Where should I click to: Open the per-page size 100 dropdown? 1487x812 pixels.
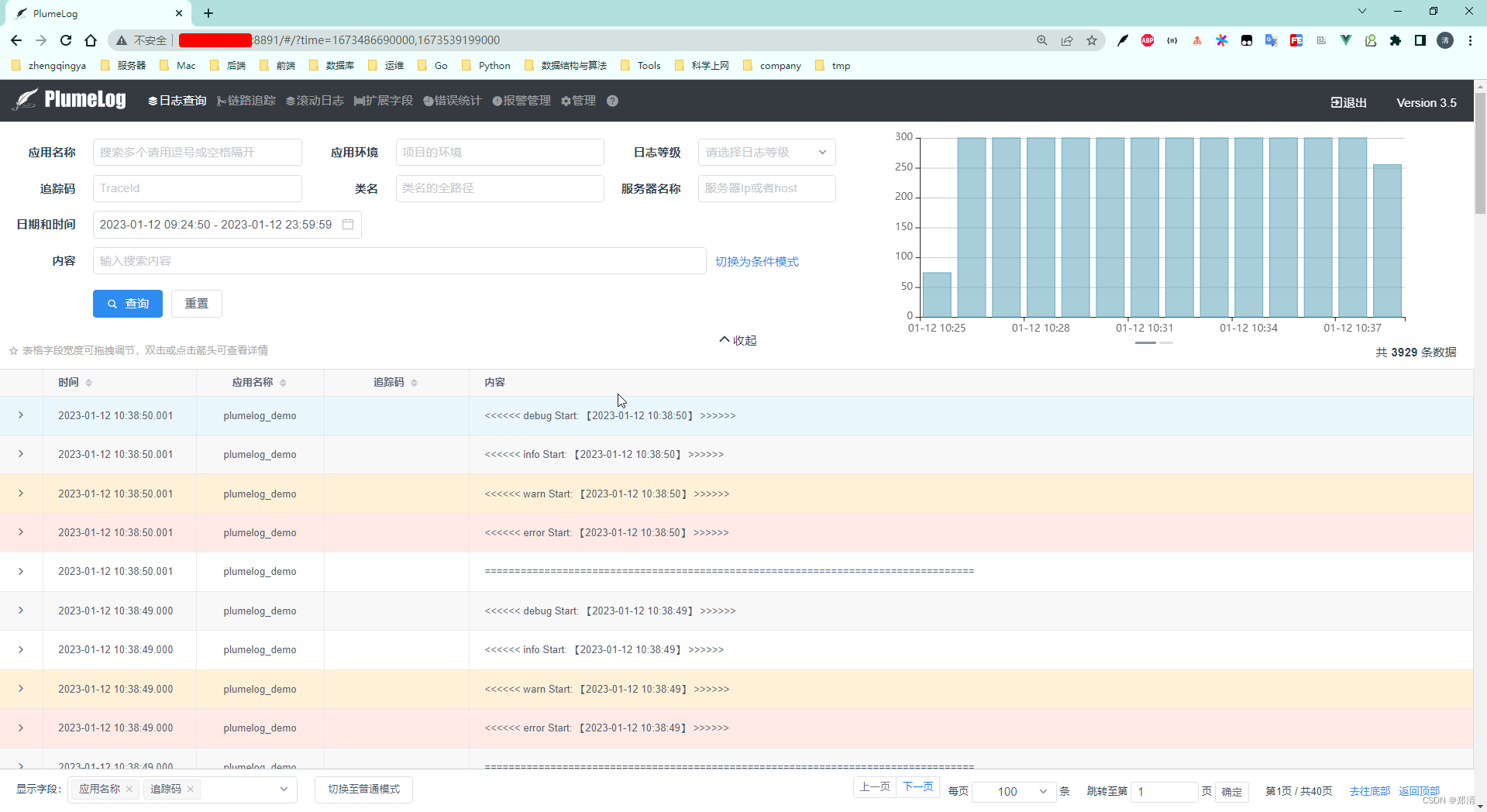click(1013, 791)
